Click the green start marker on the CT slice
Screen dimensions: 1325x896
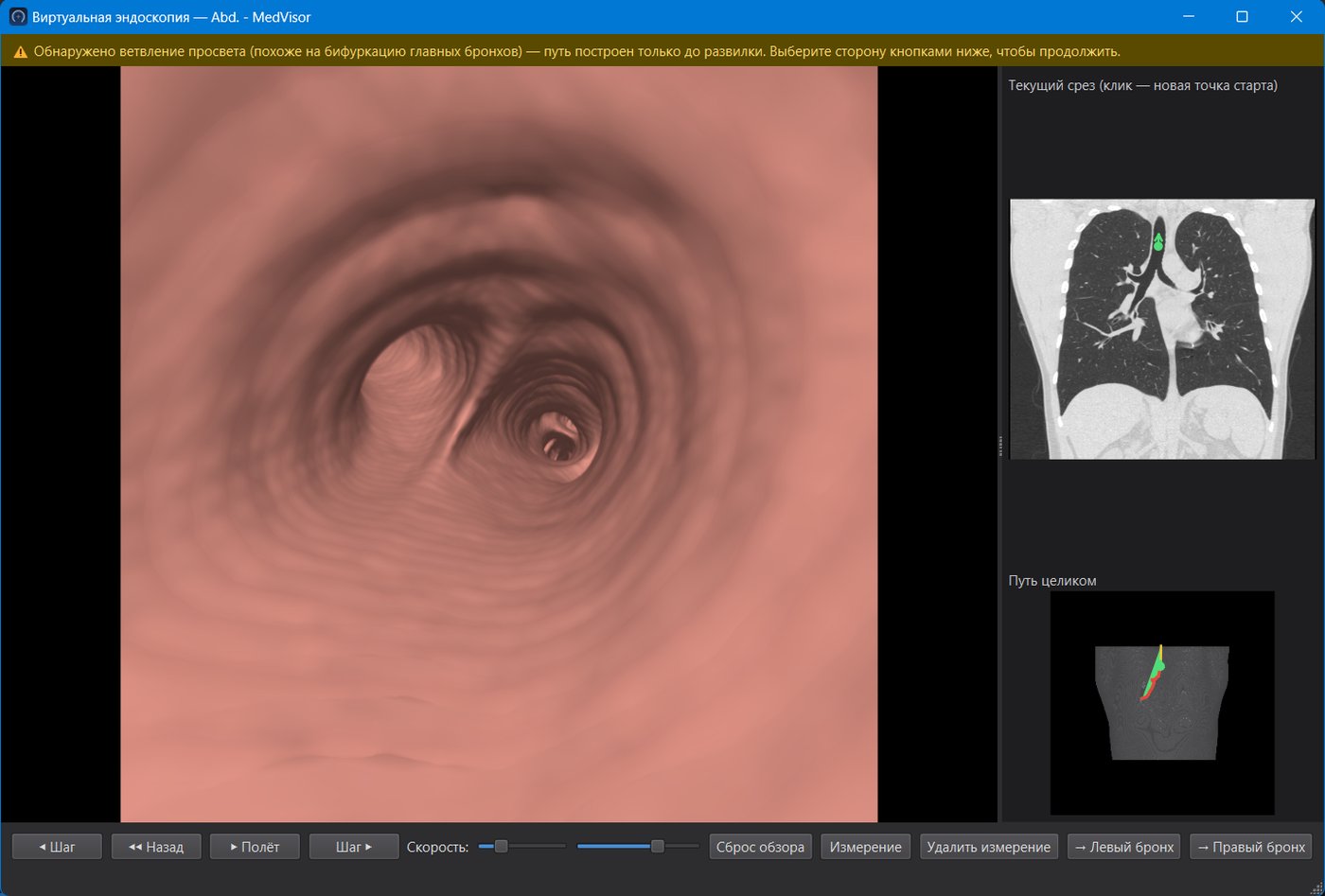(x=1158, y=242)
